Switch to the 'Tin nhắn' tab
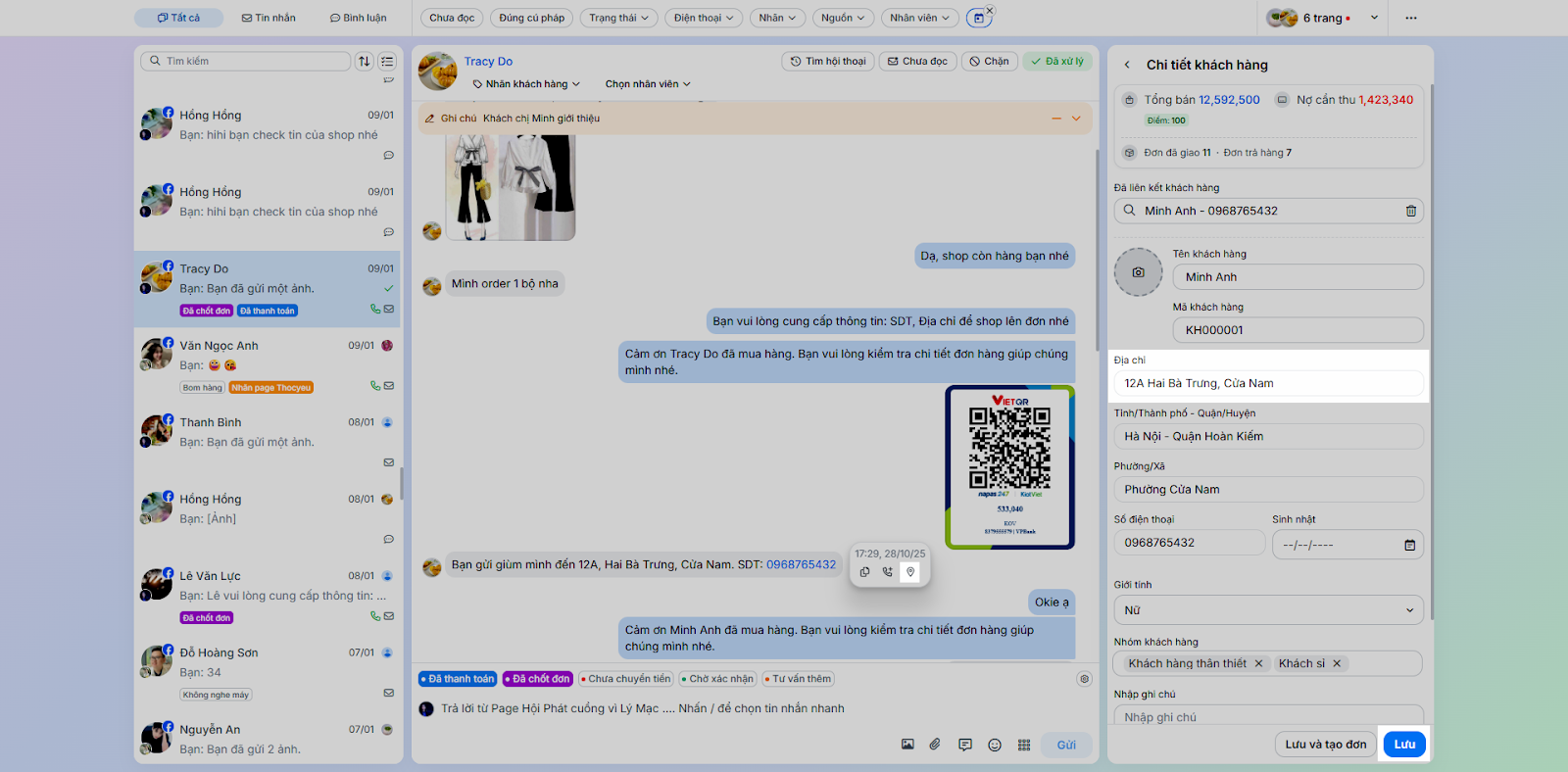This screenshot has height=772, width=1568. 269,18
